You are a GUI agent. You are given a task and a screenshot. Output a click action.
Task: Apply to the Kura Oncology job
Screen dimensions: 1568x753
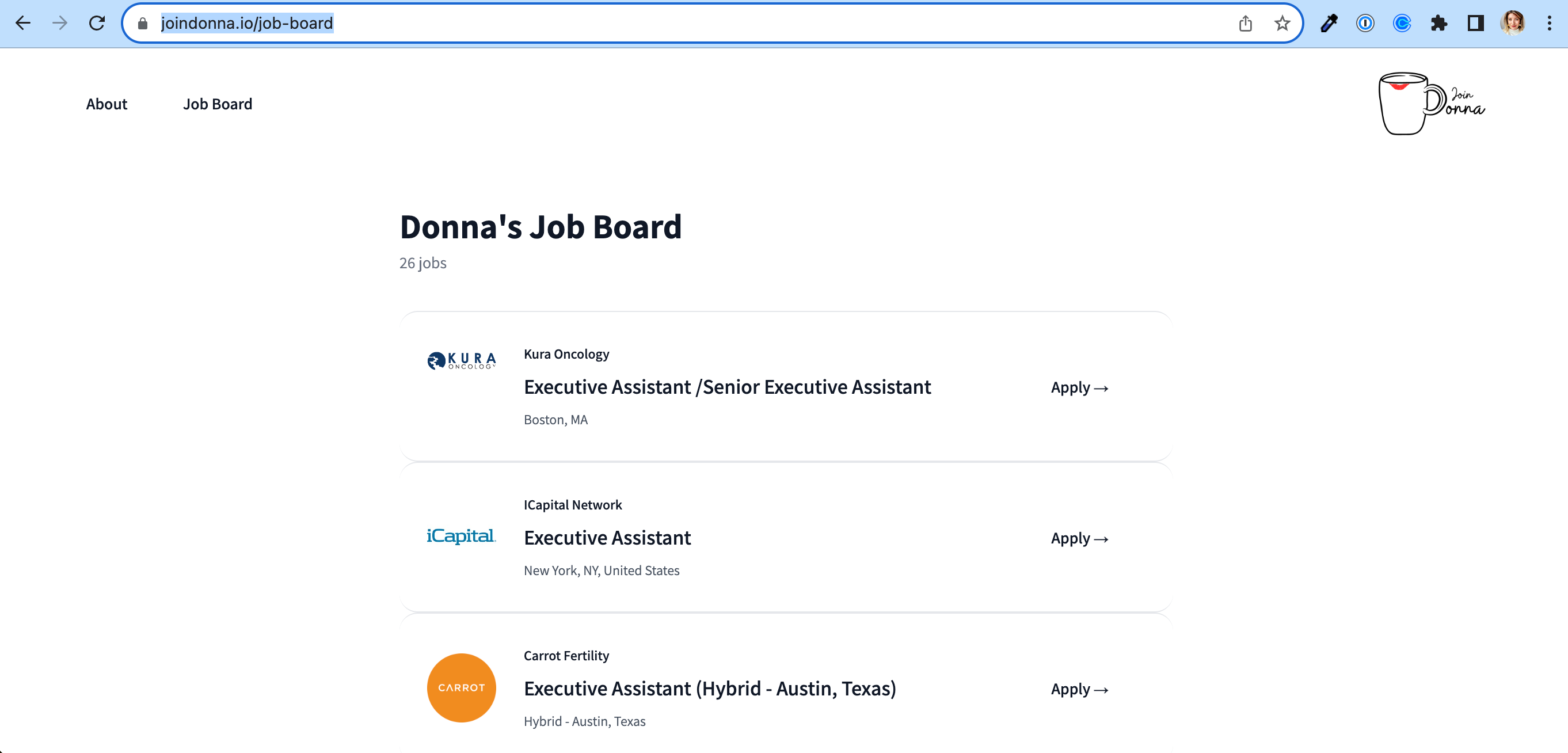[x=1079, y=388]
